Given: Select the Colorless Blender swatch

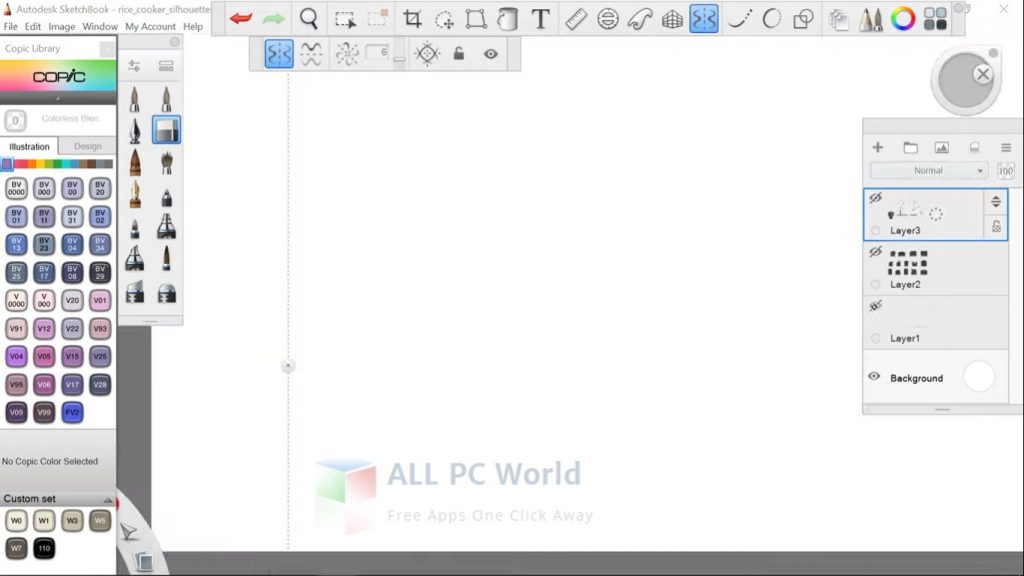Looking at the screenshot, I should [15, 120].
